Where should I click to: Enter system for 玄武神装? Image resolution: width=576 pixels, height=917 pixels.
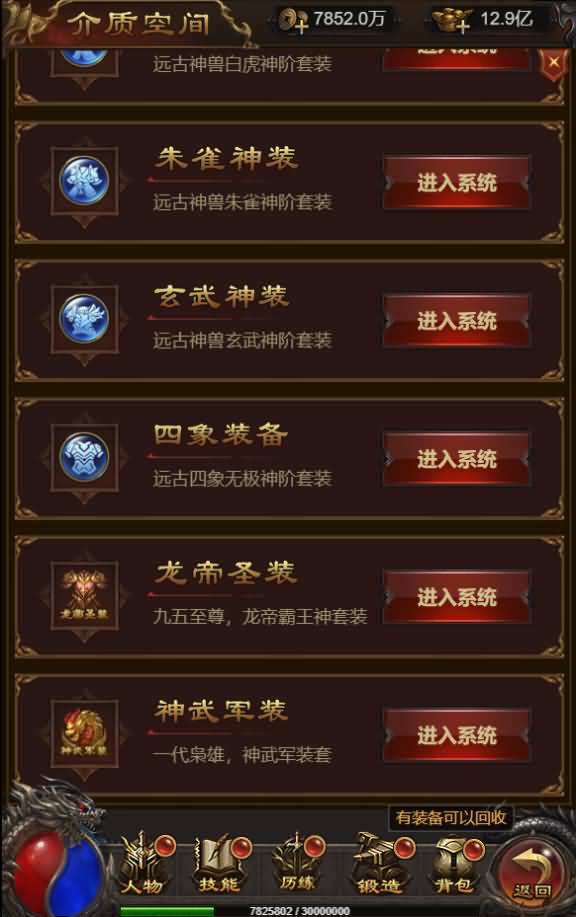click(x=457, y=320)
